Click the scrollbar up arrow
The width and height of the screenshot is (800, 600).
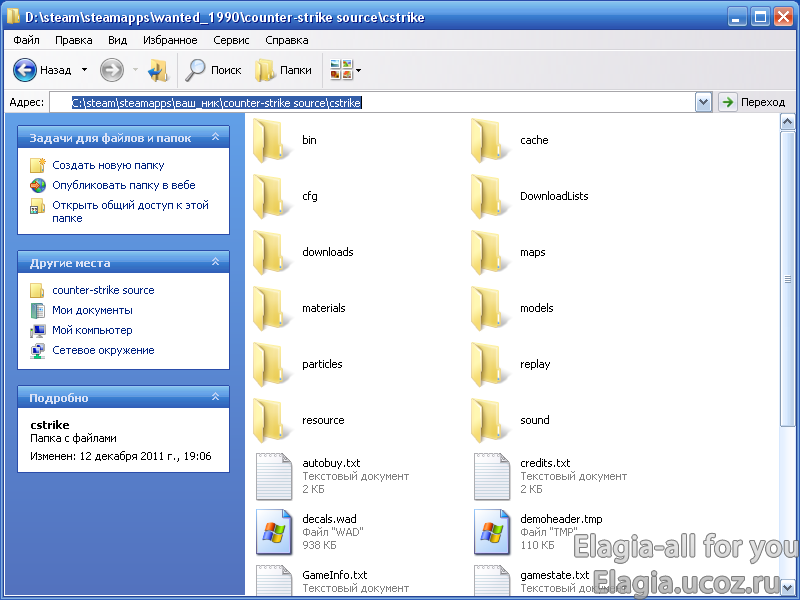pyautogui.click(x=787, y=122)
